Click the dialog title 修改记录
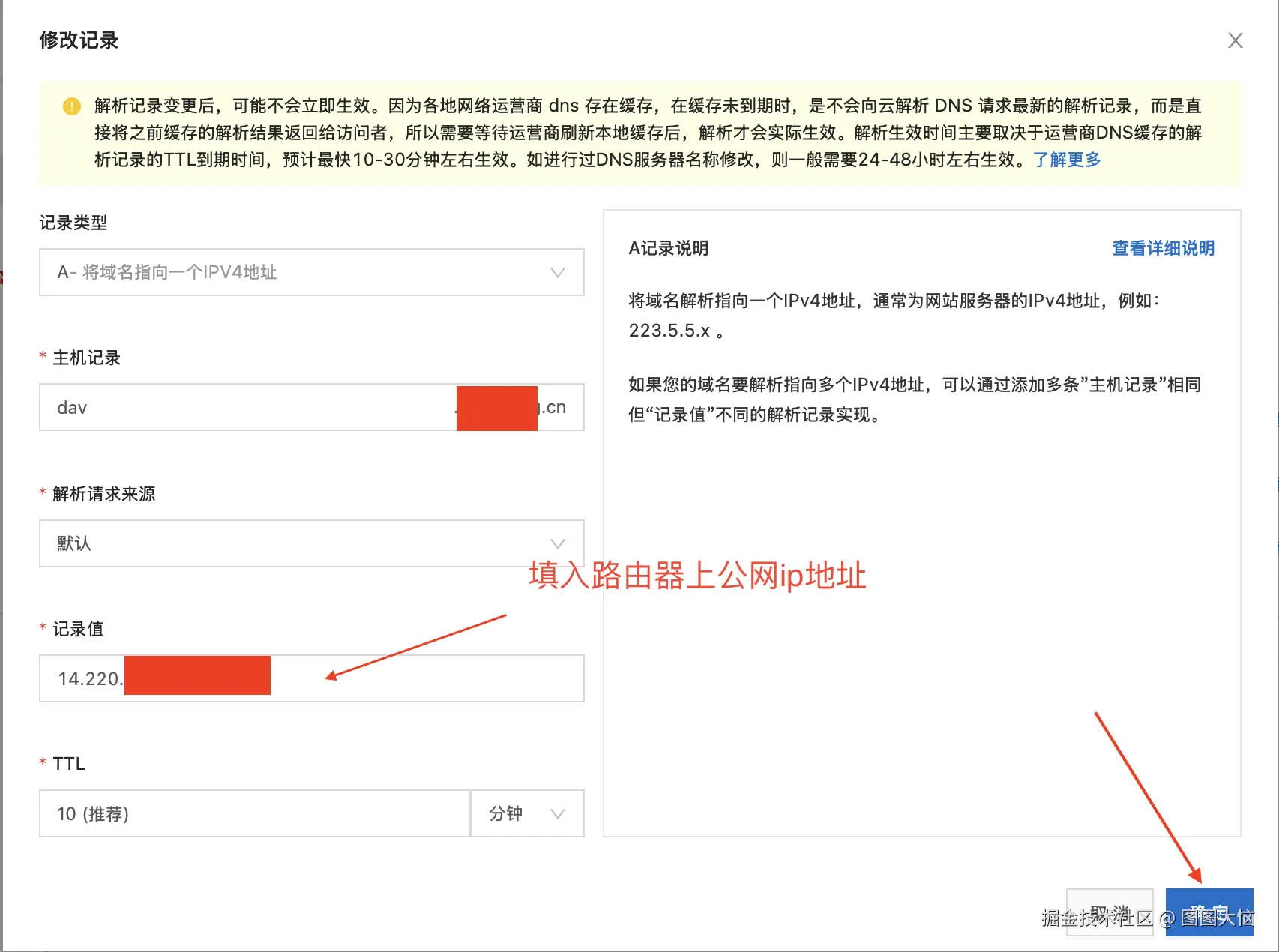This screenshot has height=952, width=1279. pos(79,40)
